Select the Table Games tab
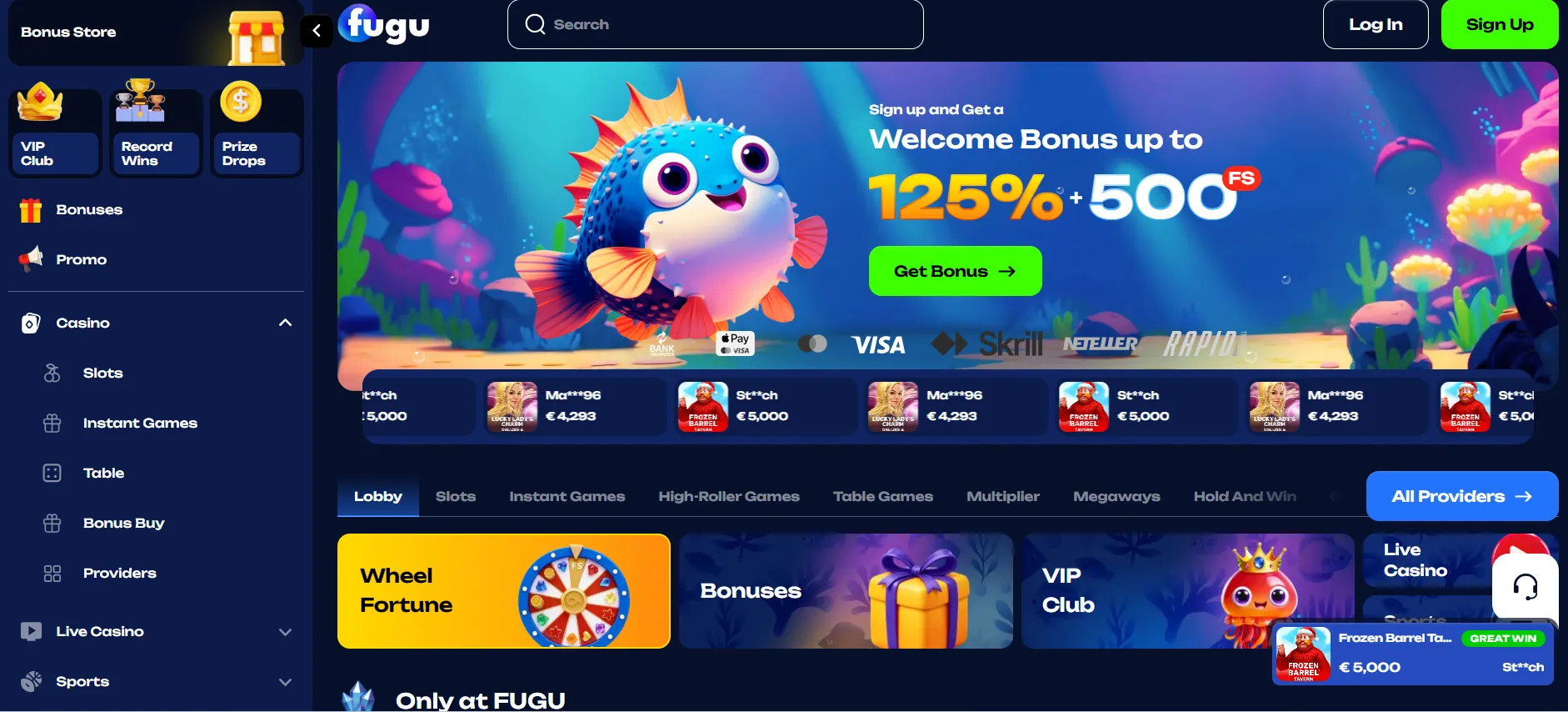 click(x=883, y=496)
